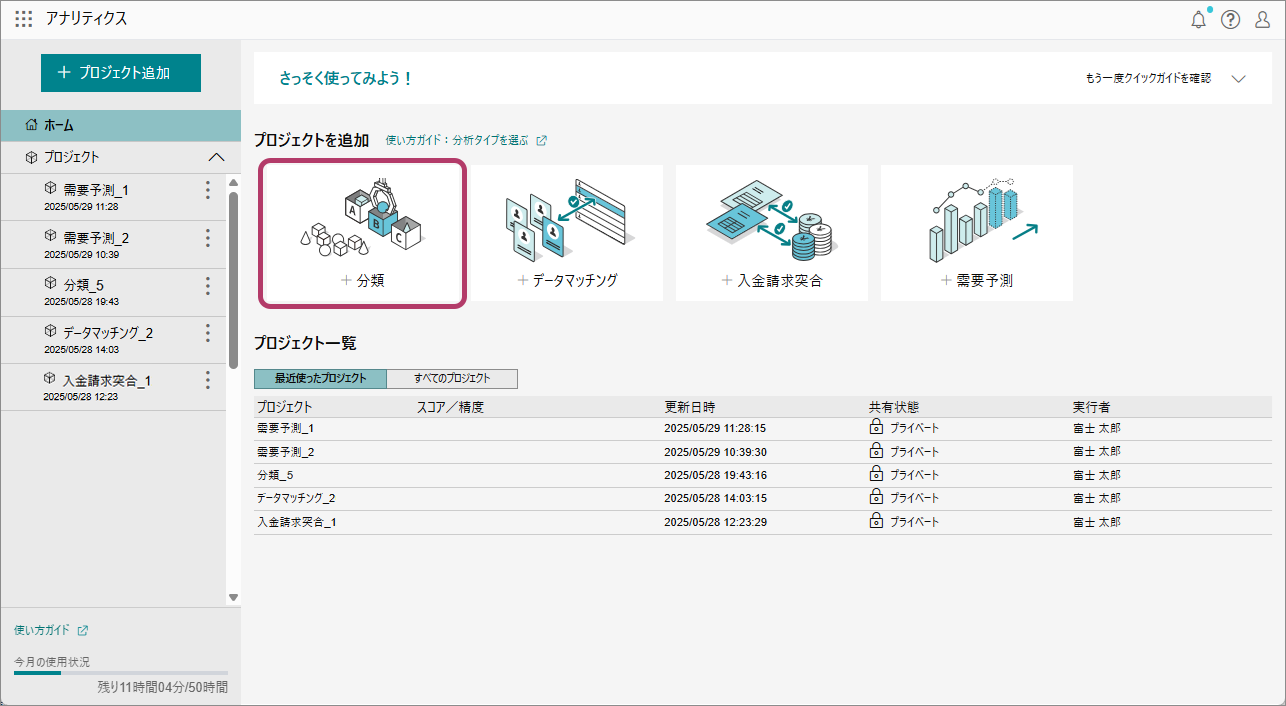Select the ホーム menu item
Image resolution: width=1286 pixels, height=706 pixels.
(121, 125)
